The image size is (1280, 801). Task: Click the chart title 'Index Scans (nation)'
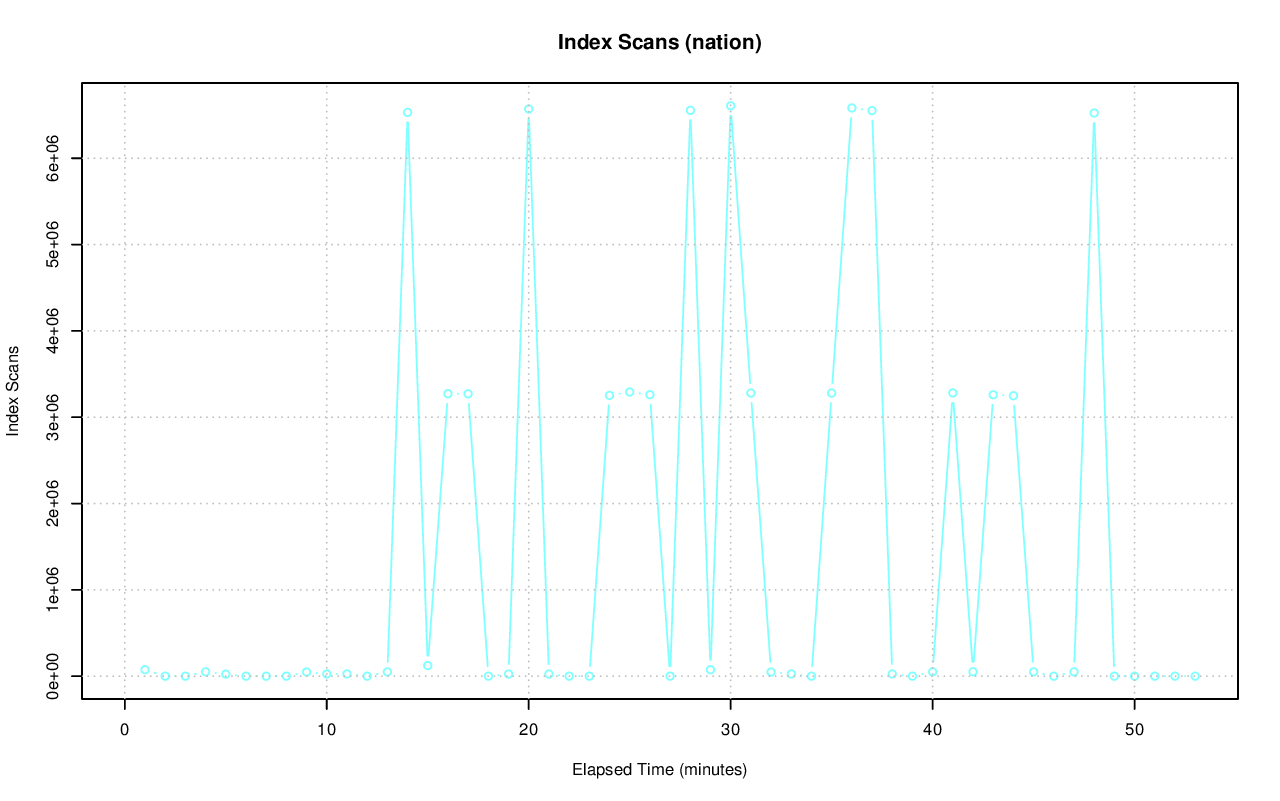pos(659,42)
